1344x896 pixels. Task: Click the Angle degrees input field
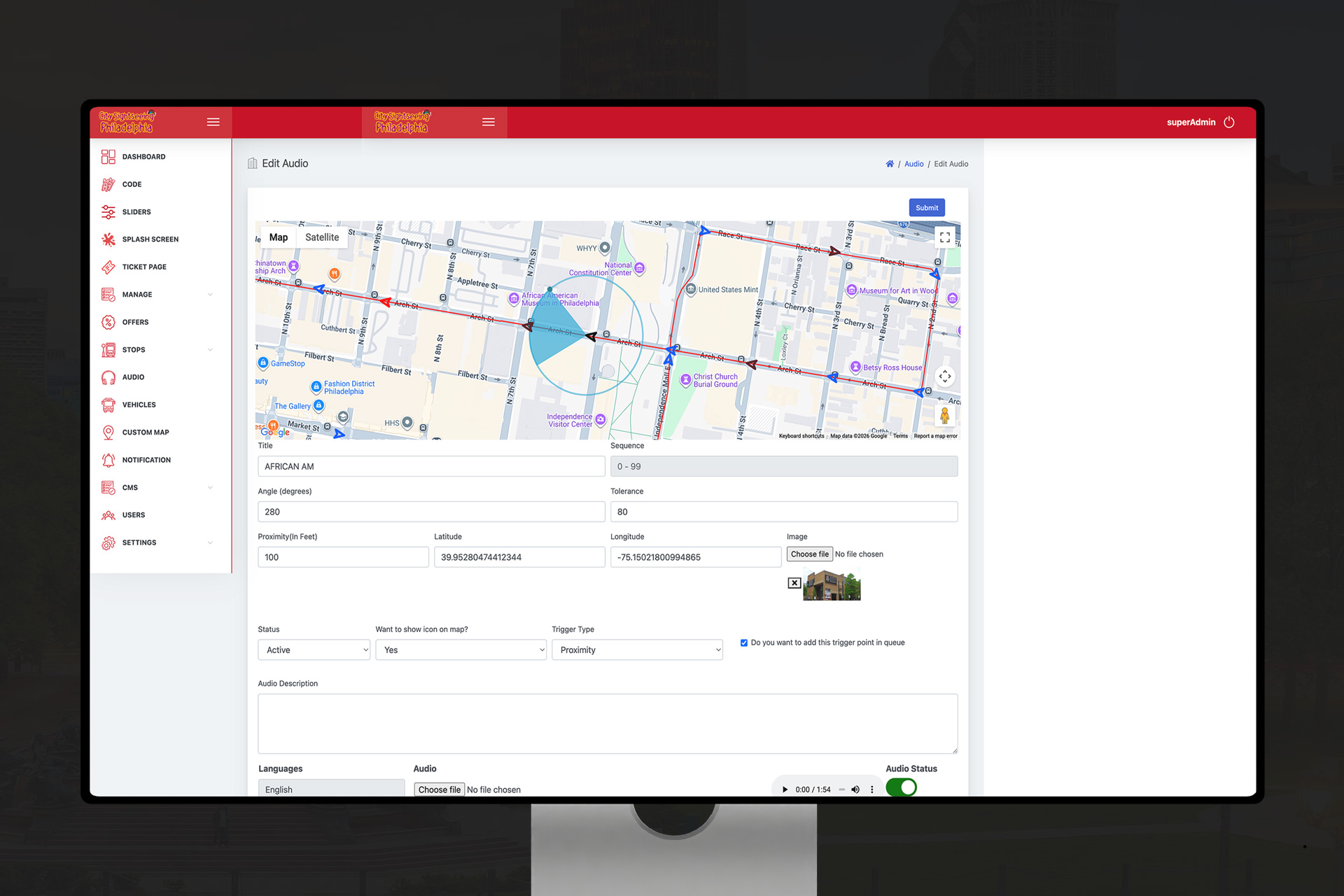(x=430, y=512)
